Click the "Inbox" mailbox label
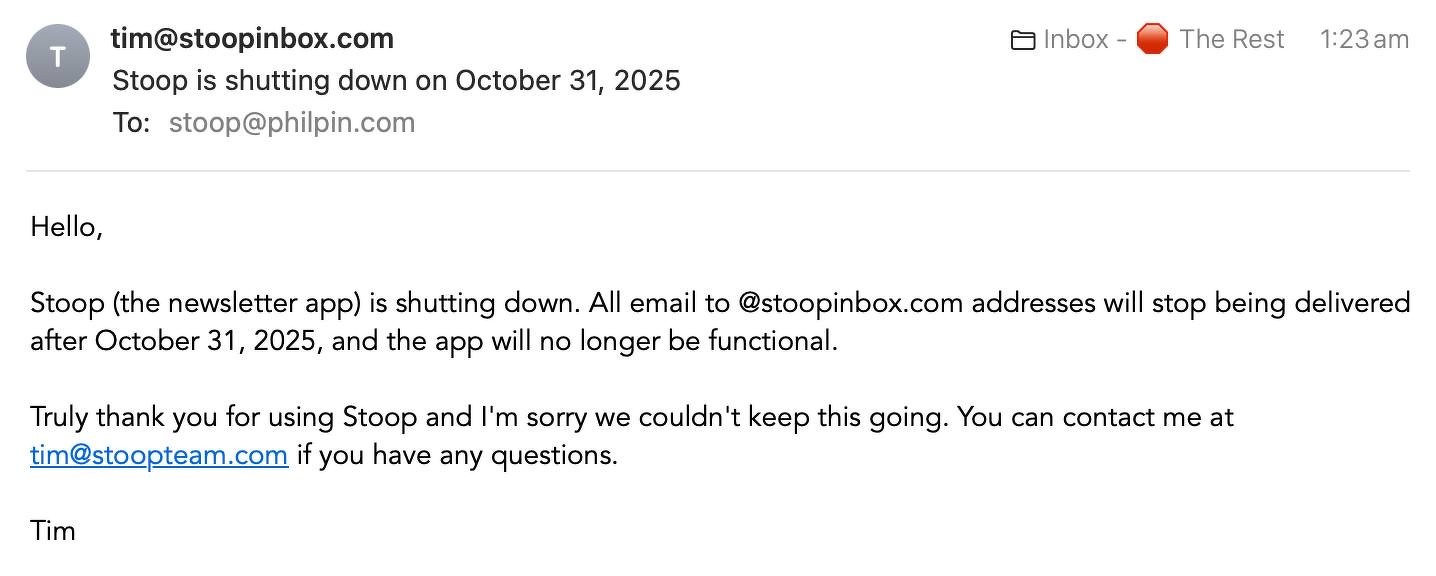This screenshot has height=576, width=1436. pyautogui.click(x=1076, y=39)
